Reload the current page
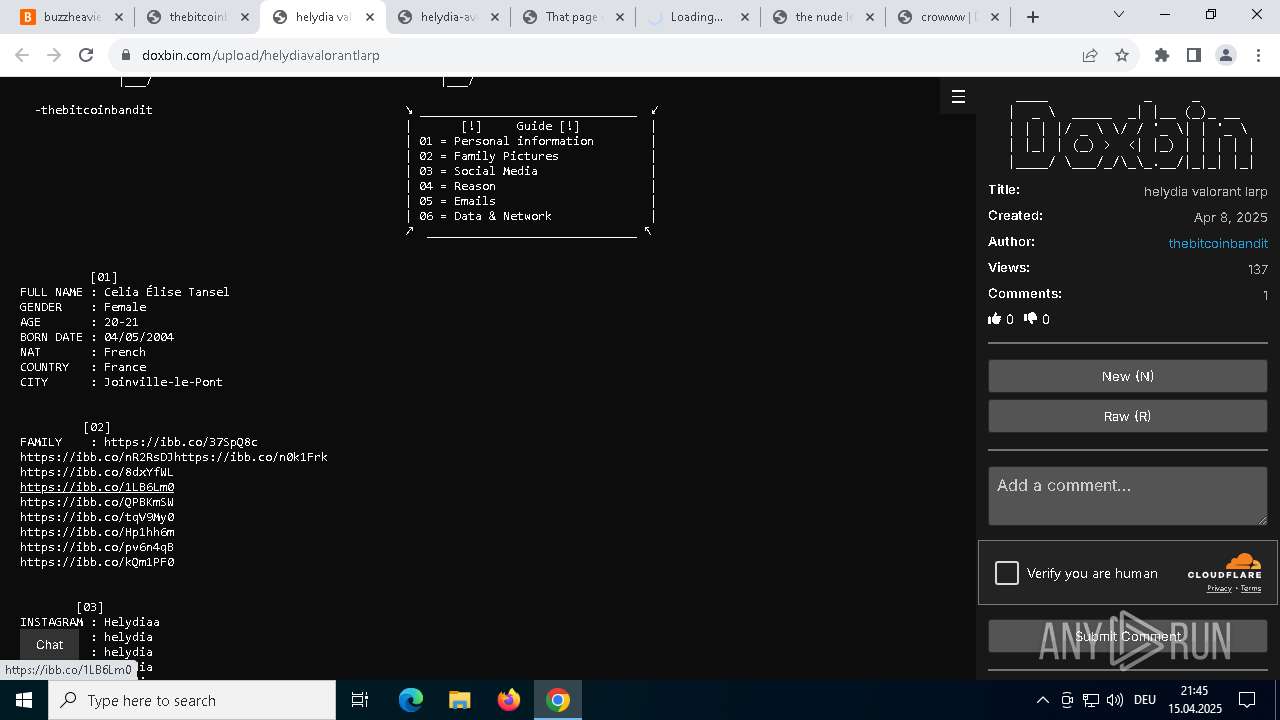The width and height of the screenshot is (1280, 720). click(86, 56)
